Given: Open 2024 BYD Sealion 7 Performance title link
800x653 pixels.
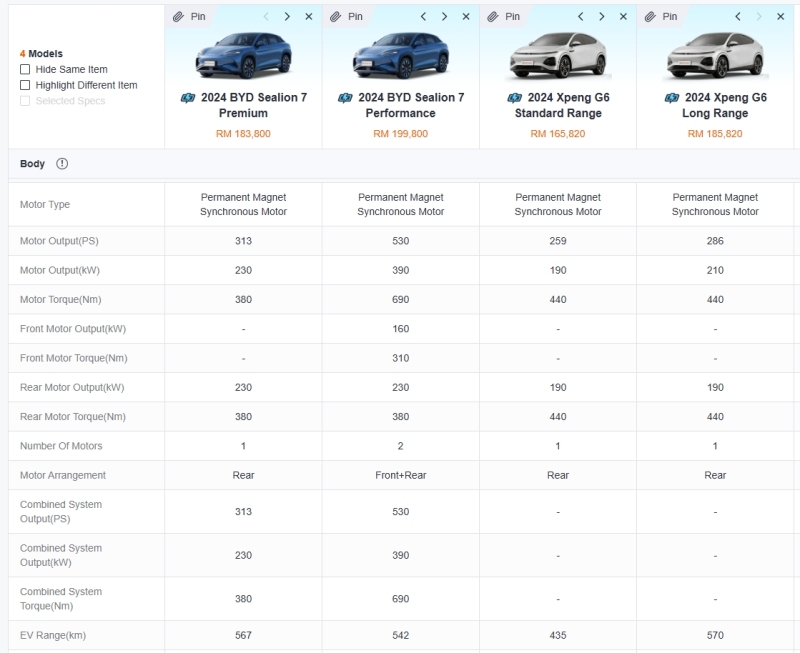Looking at the screenshot, I should [x=411, y=105].
